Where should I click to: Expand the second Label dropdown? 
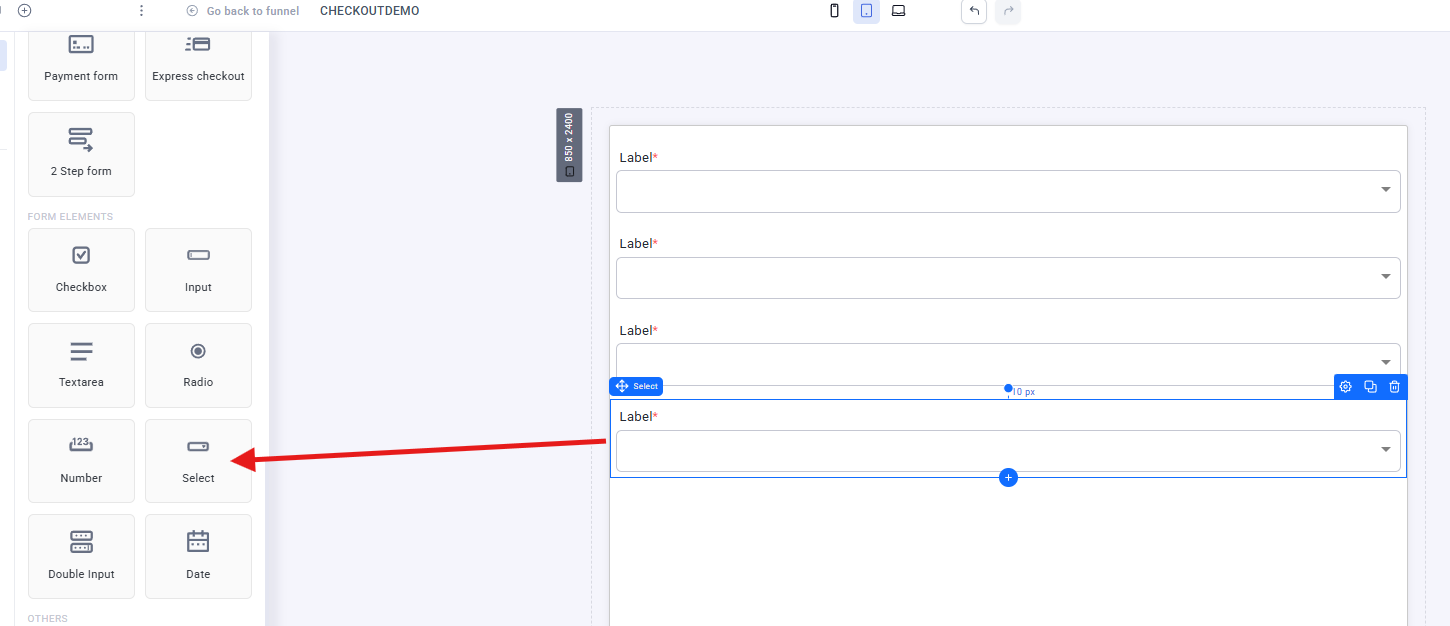[1007, 277]
